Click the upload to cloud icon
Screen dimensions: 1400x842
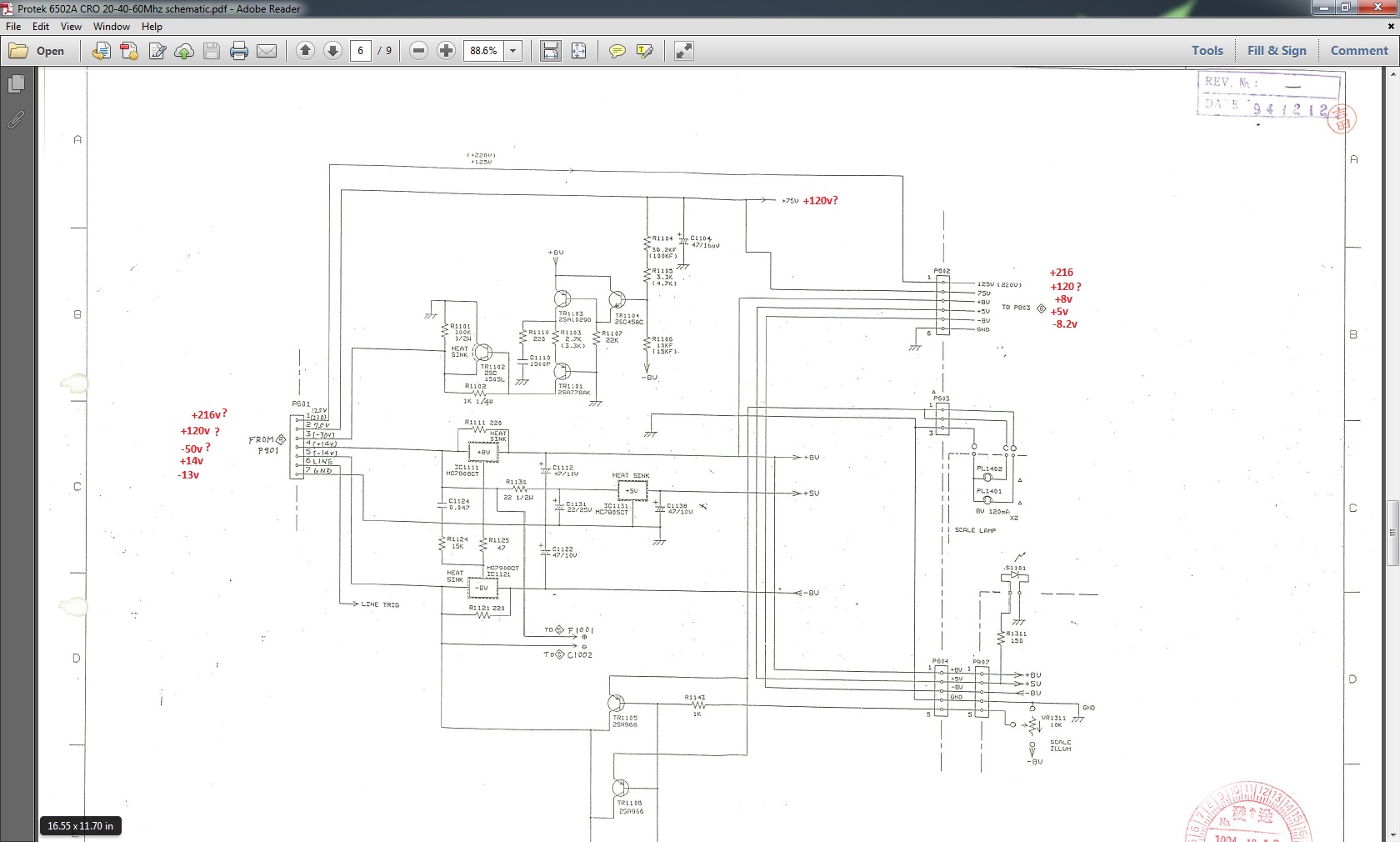(184, 51)
